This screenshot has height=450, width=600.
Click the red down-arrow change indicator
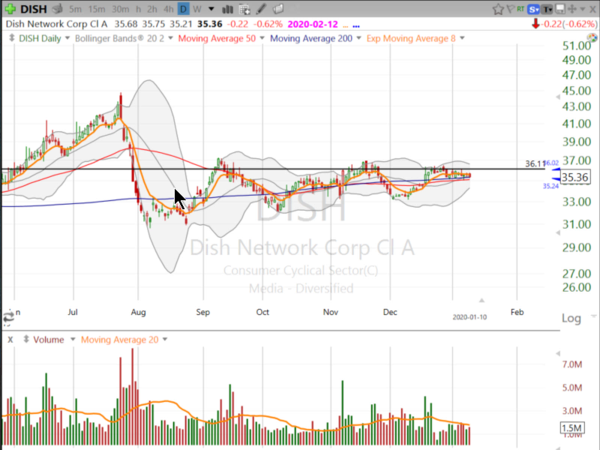[536, 24]
